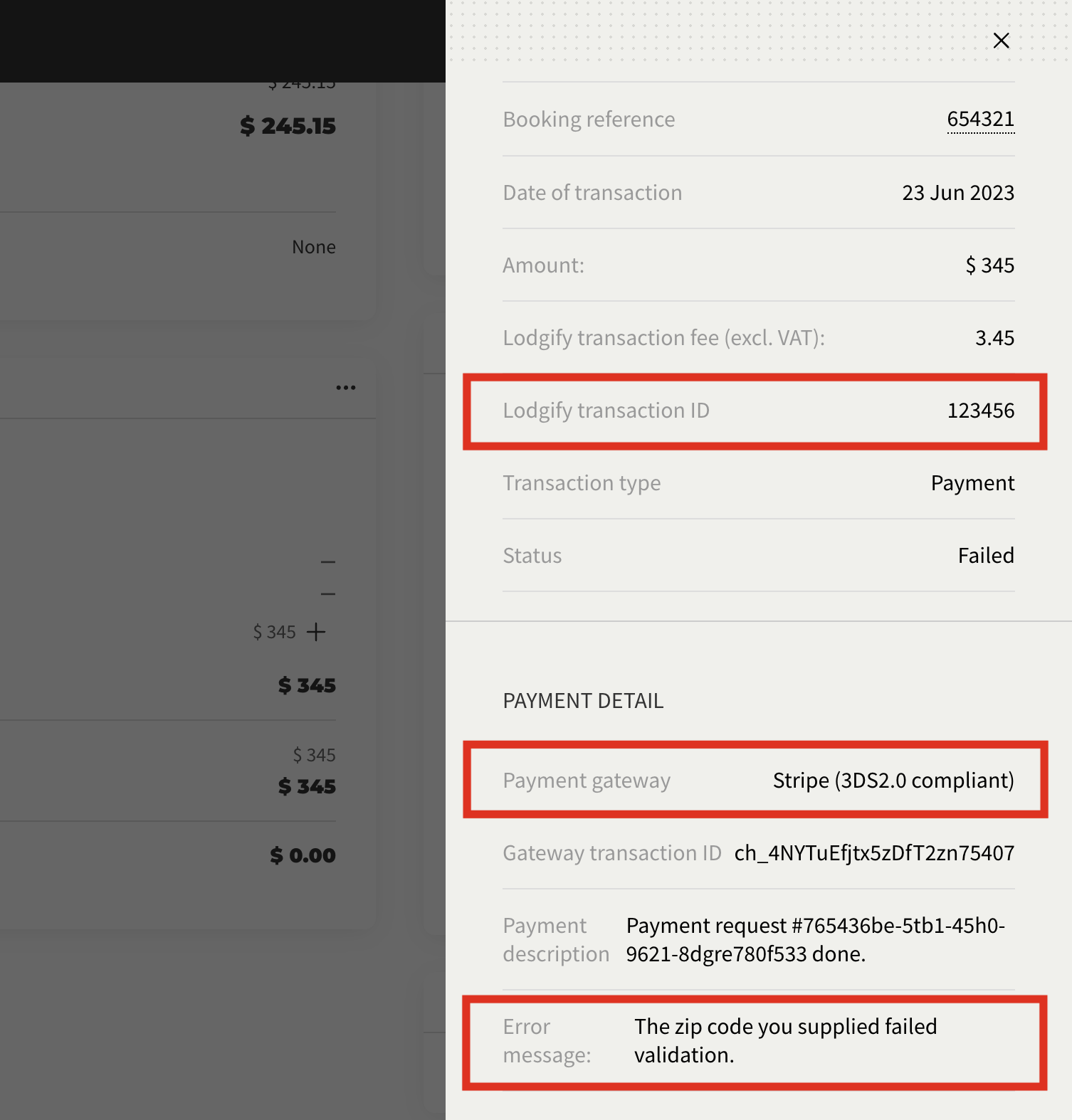1072x1120 pixels.
Task: Click the $ 245.15 bold total
Action: 288,126
